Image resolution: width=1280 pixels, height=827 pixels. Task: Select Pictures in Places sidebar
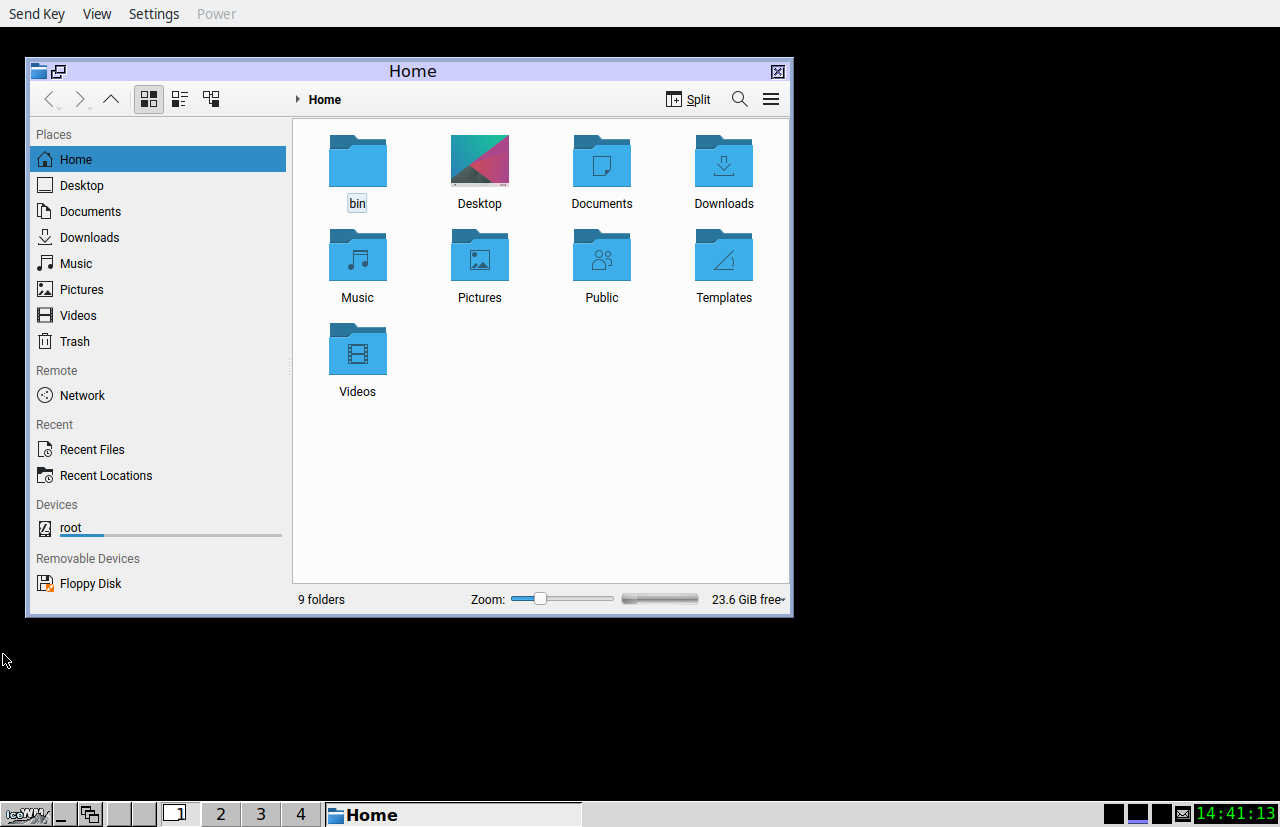click(x=158, y=289)
